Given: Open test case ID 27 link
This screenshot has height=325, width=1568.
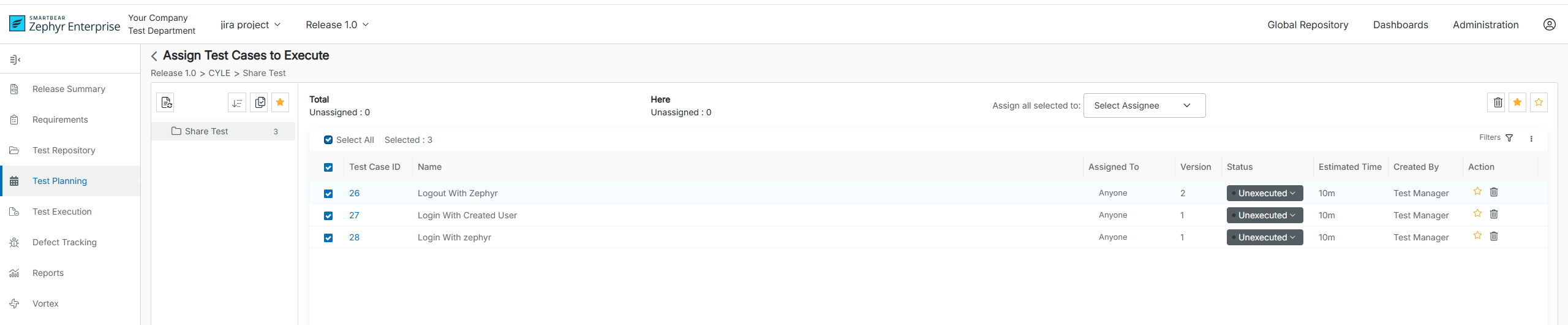Looking at the screenshot, I should pos(354,215).
